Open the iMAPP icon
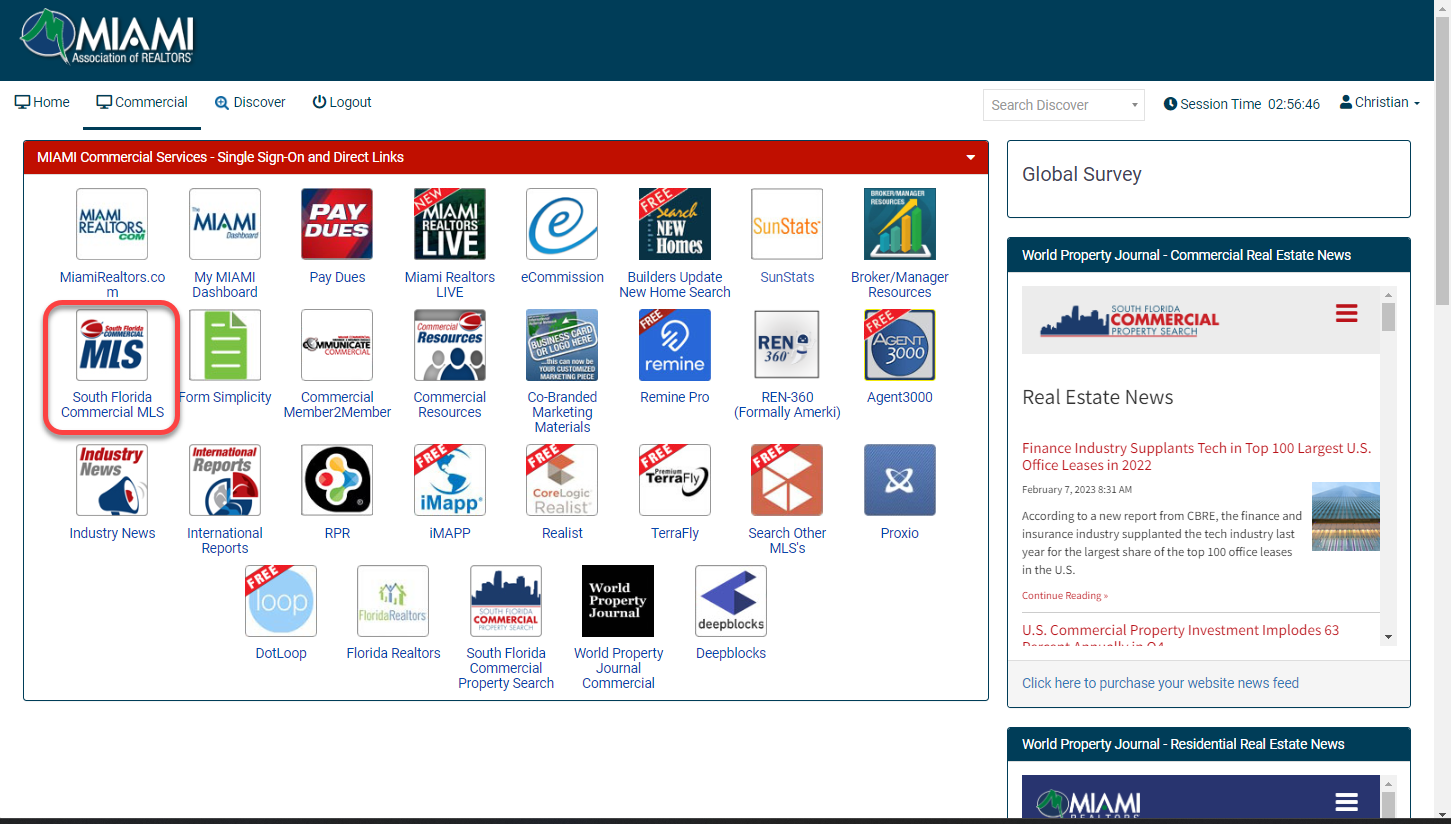The height and width of the screenshot is (824, 1451). click(x=450, y=480)
